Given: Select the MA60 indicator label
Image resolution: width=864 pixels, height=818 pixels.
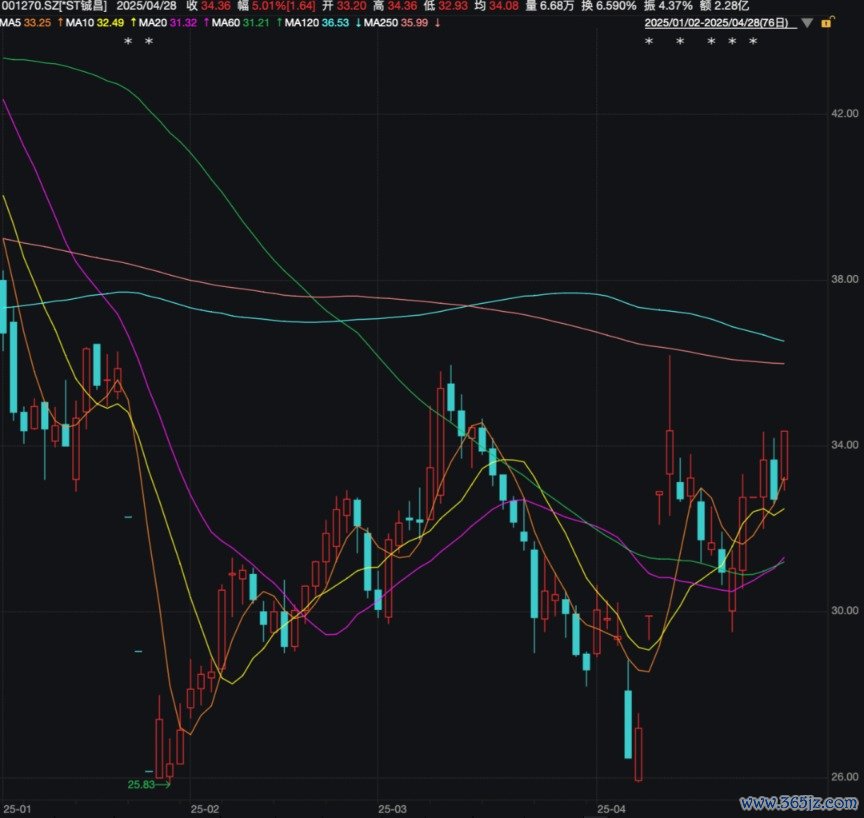Looking at the screenshot, I should tap(225, 22).
